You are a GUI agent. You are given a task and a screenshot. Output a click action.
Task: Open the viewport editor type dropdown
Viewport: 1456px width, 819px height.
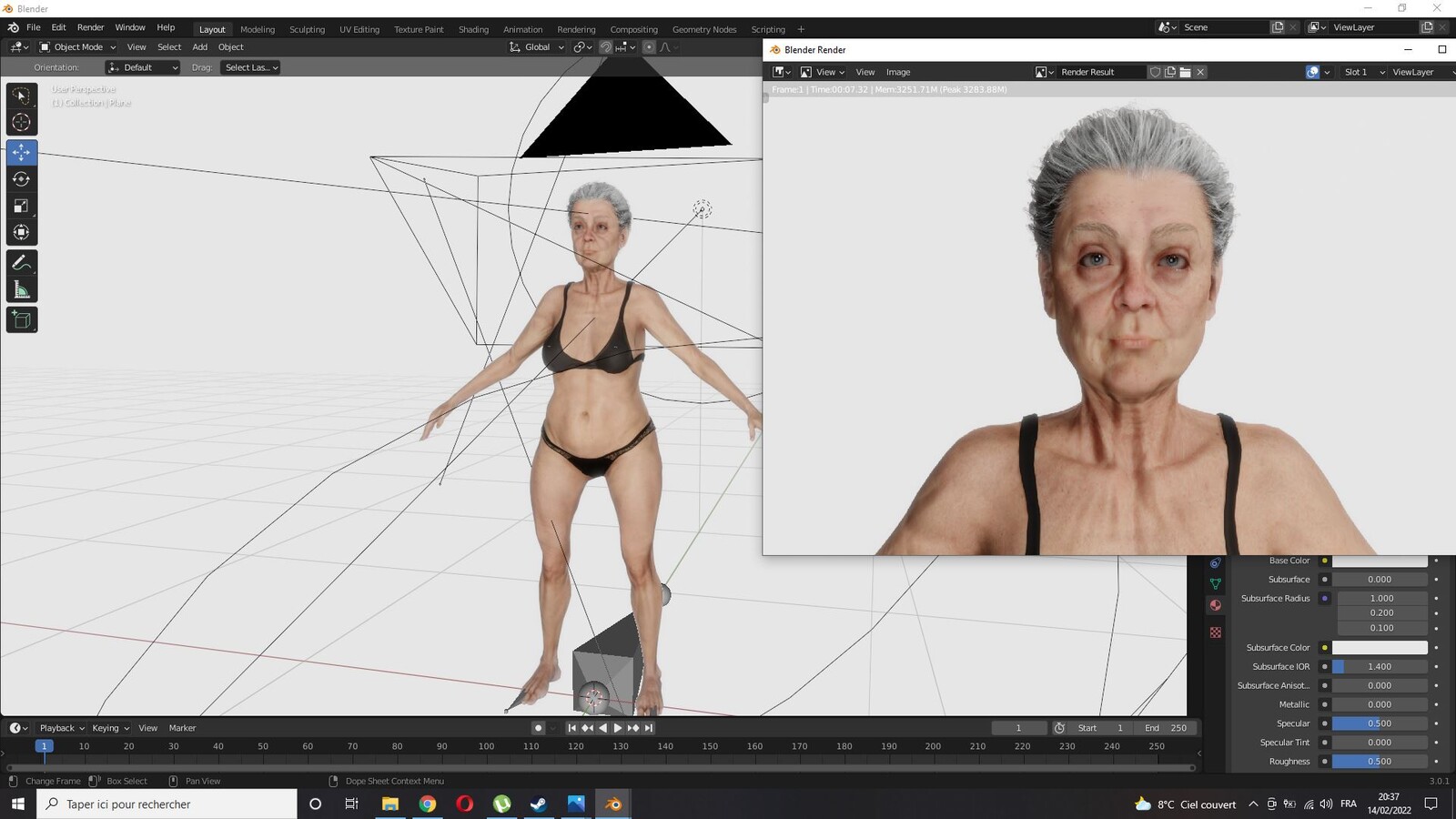19,47
